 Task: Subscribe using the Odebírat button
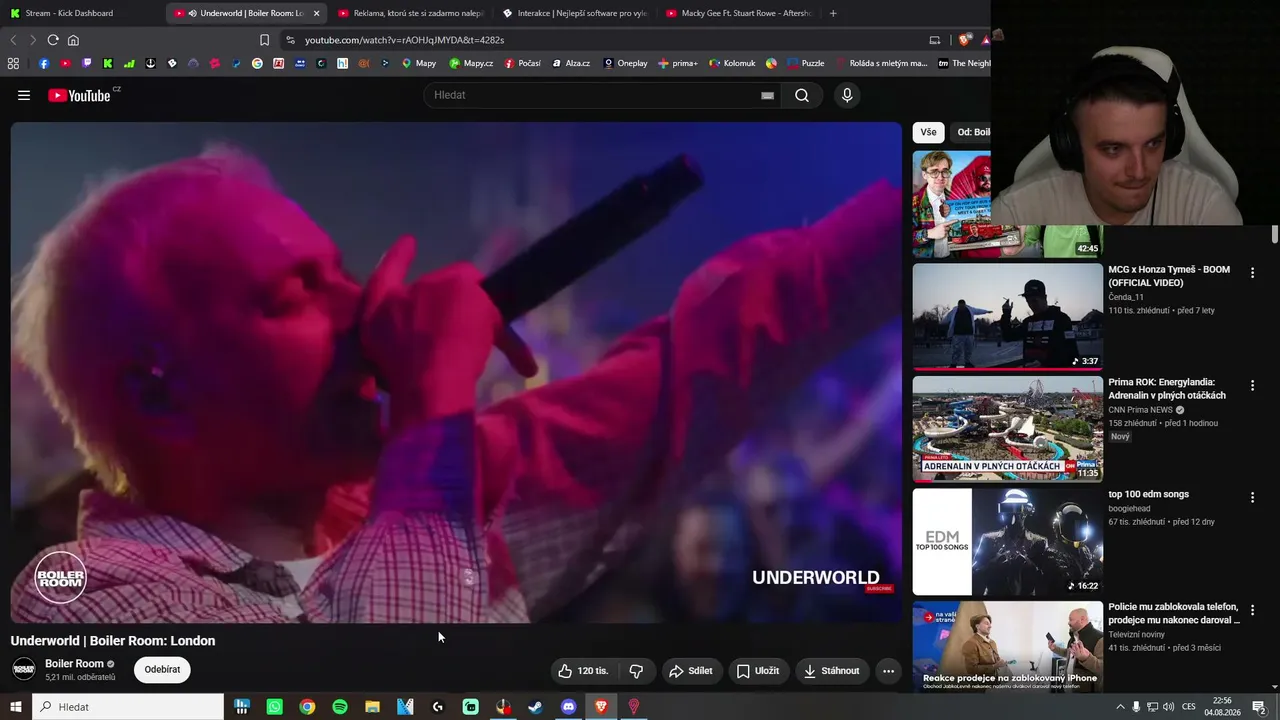(162, 670)
